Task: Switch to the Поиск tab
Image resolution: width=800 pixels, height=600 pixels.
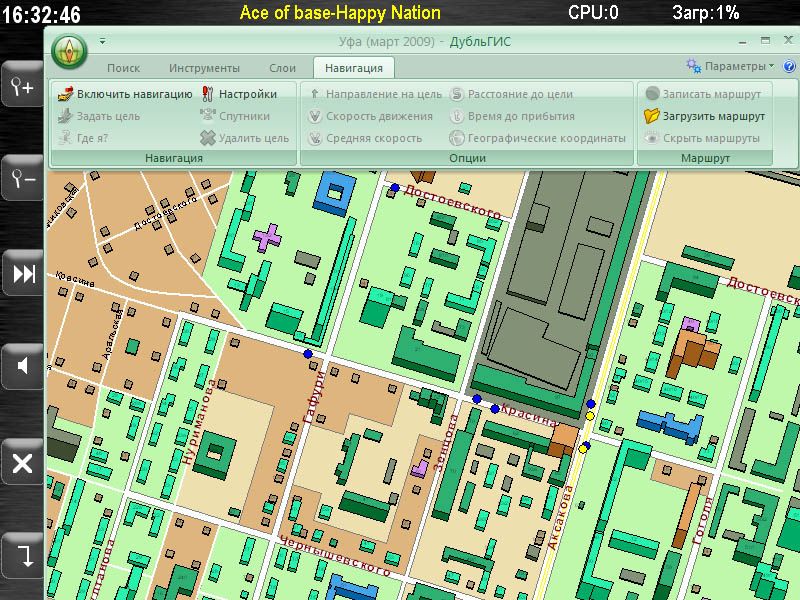Action: pos(123,68)
